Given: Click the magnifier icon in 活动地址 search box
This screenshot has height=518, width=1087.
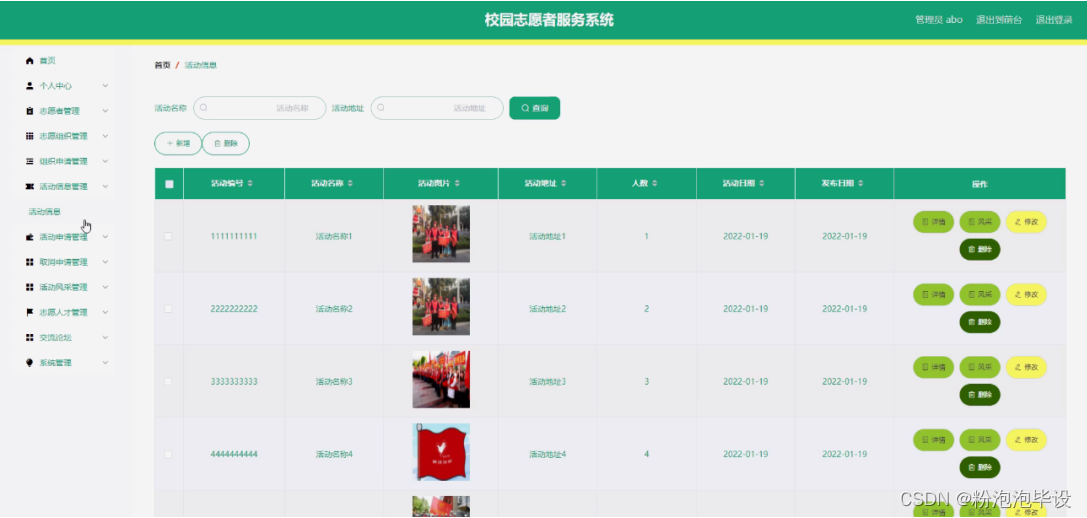Looking at the screenshot, I should (381, 108).
